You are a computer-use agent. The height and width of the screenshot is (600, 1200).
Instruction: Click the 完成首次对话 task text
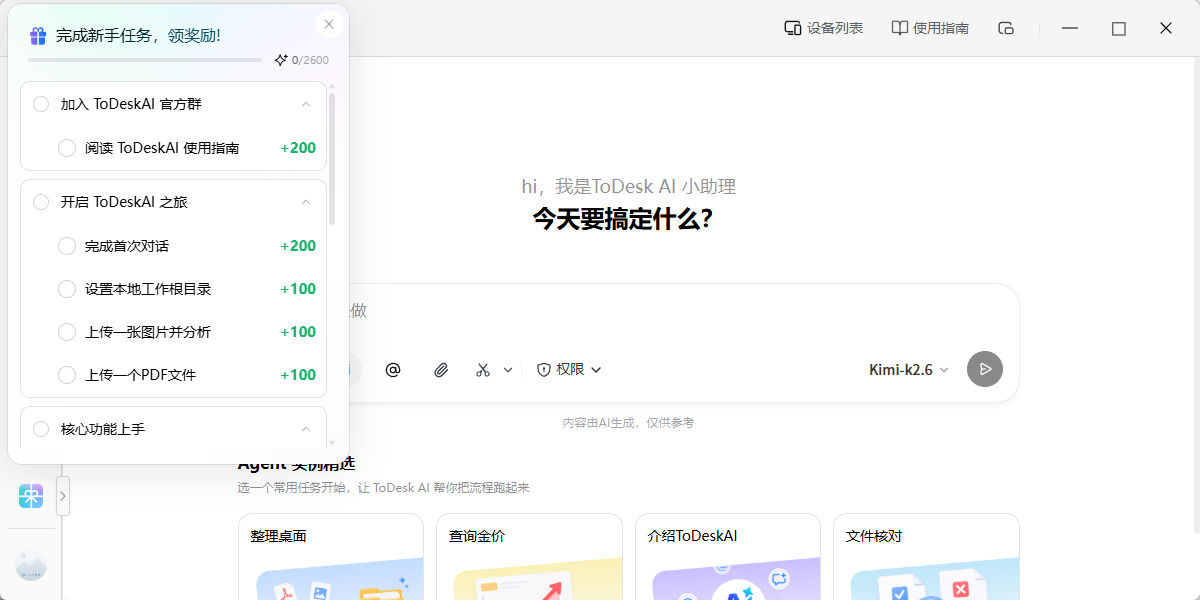click(x=127, y=246)
